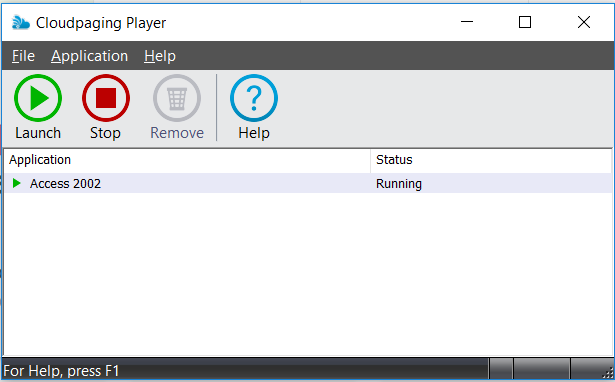Click the Application column header

pos(187,160)
